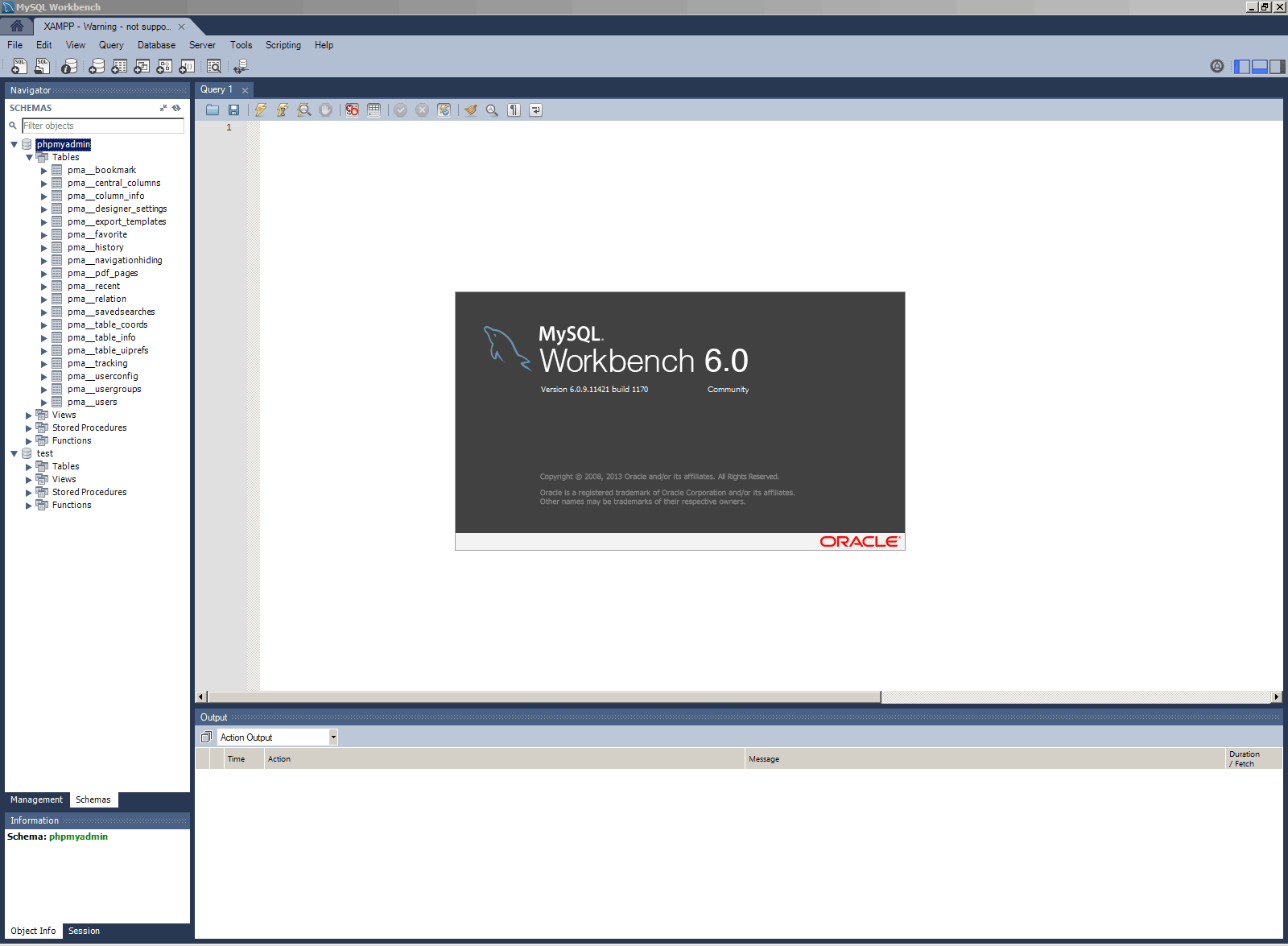Click the reconnect to DBMS icon
Image resolution: width=1288 pixels, height=946 pixels.
pyautogui.click(x=241, y=66)
